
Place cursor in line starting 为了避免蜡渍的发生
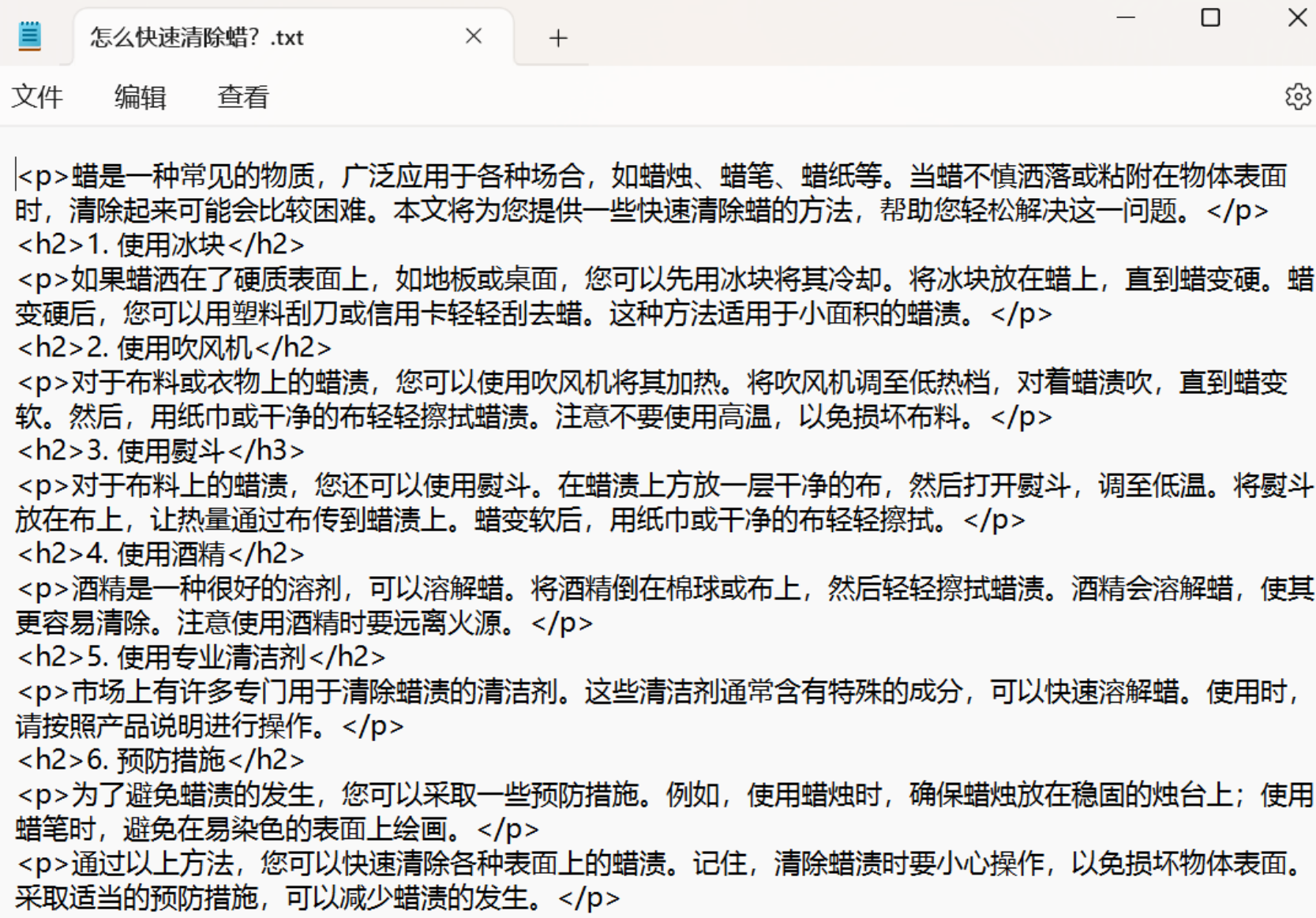tap(665, 795)
